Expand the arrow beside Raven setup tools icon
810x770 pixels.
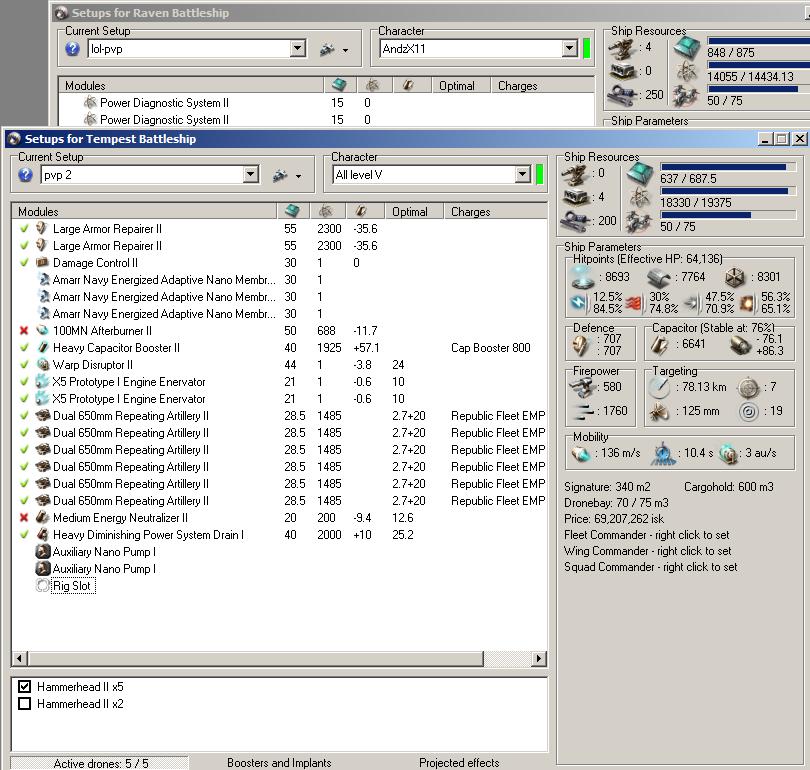click(x=346, y=51)
